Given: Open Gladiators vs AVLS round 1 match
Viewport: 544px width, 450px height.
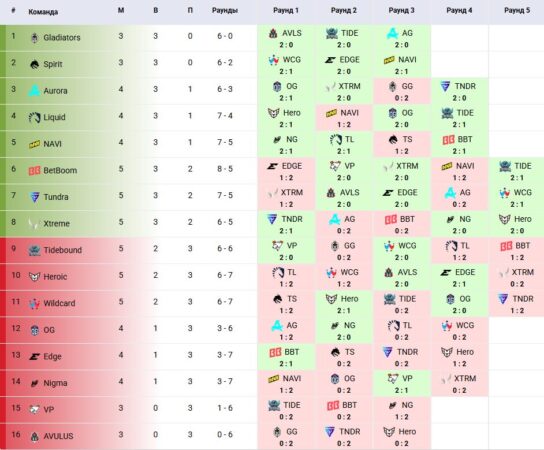Looking at the screenshot, I should [x=286, y=38].
